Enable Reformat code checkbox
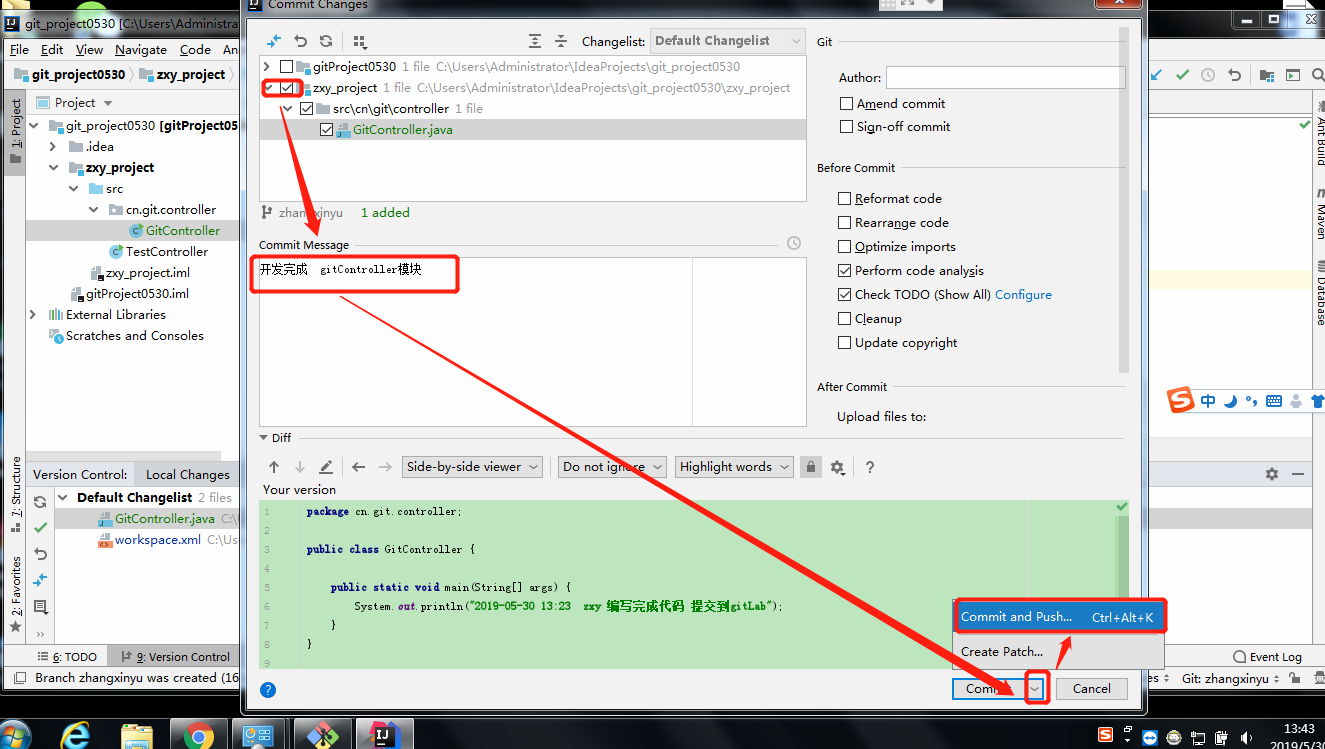This screenshot has height=749, width=1325. click(x=845, y=199)
